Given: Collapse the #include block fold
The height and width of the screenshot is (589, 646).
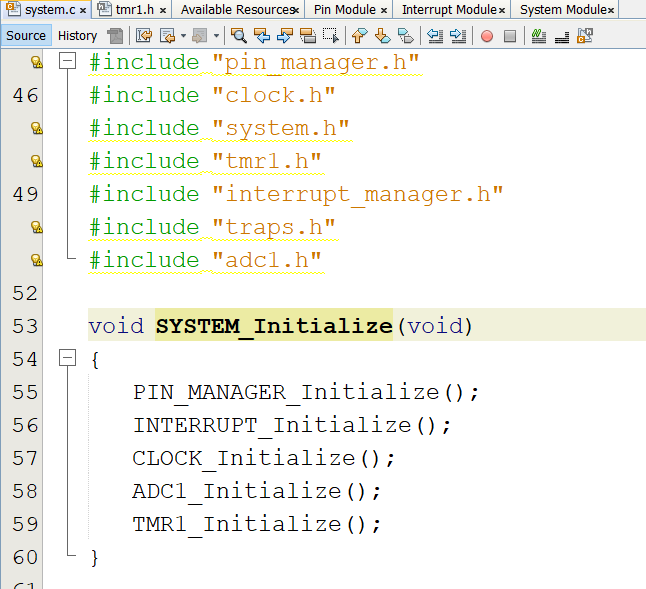Looking at the screenshot, I should (68, 61).
